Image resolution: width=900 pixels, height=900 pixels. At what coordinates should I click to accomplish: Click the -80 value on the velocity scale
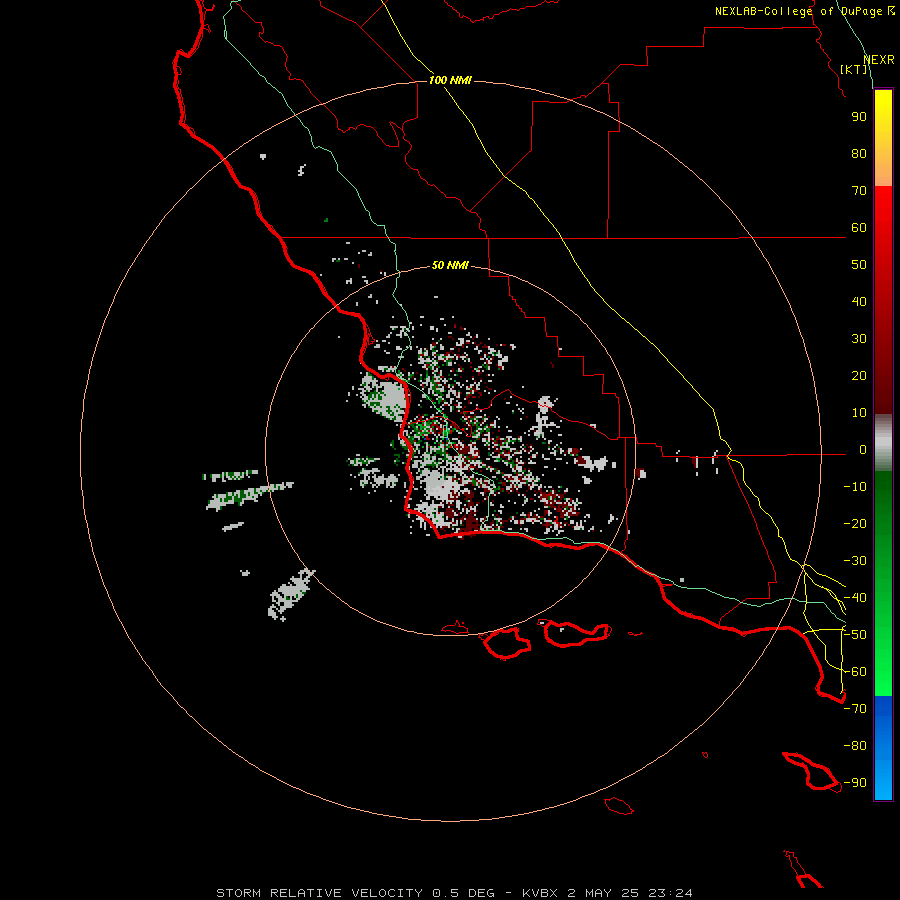coord(855,746)
